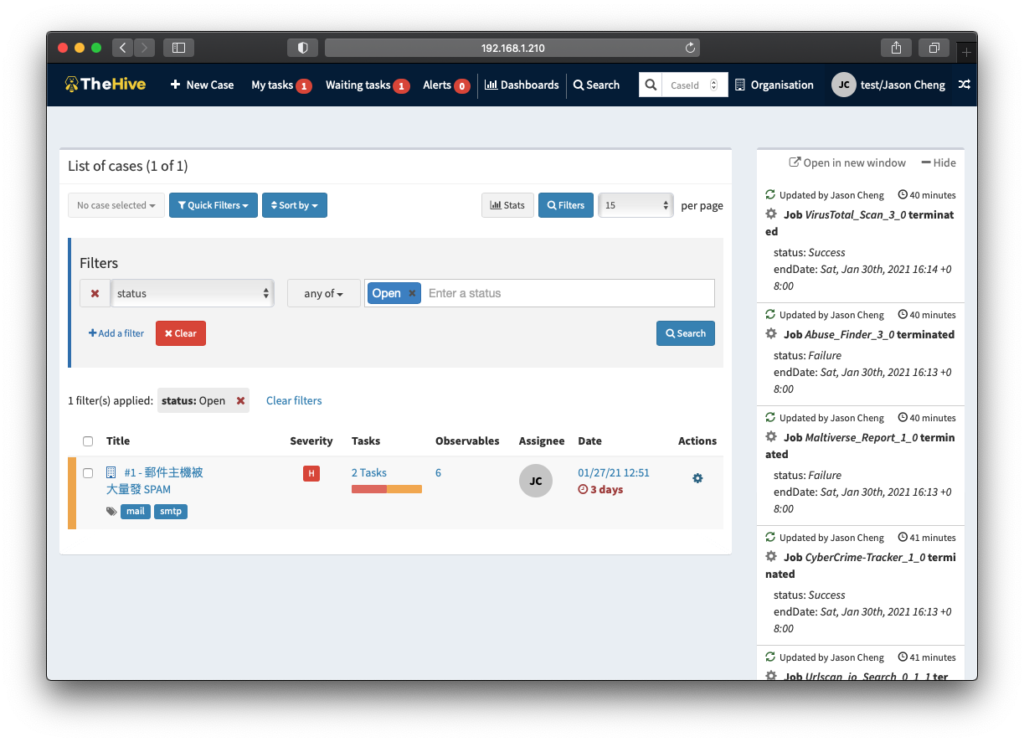Click the JC avatar in the navbar
The height and width of the screenshot is (742, 1024).
pyautogui.click(x=844, y=85)
